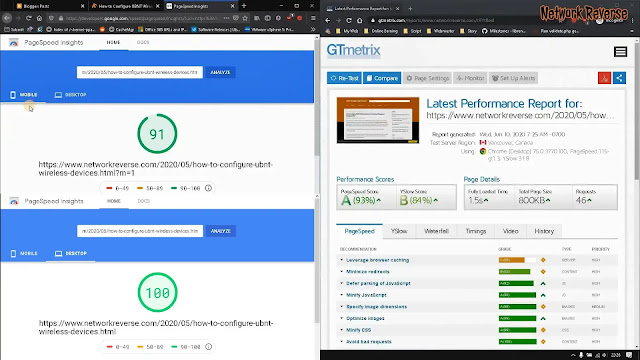Click URL input field in upper PageSpeed page
Screen dimensions: 640x360
coord(140,72)
